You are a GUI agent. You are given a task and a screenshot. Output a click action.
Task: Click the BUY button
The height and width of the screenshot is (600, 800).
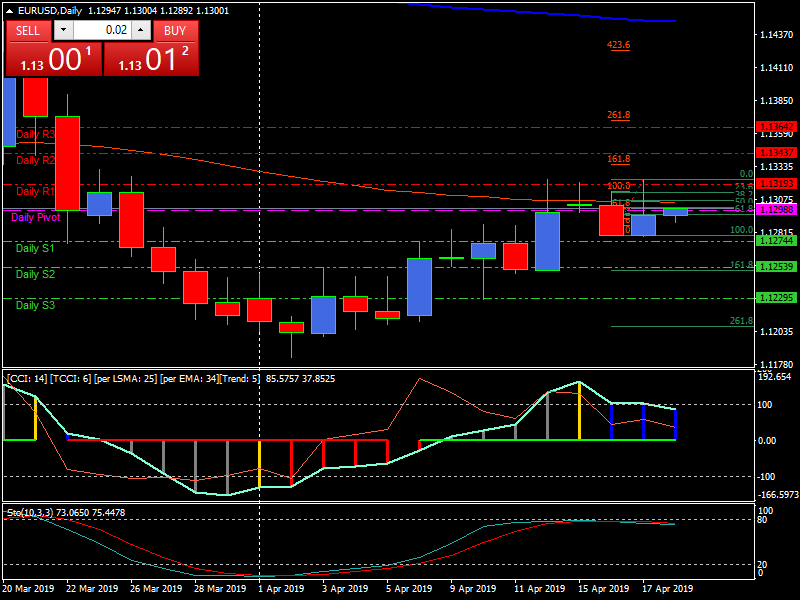(175, 31)
